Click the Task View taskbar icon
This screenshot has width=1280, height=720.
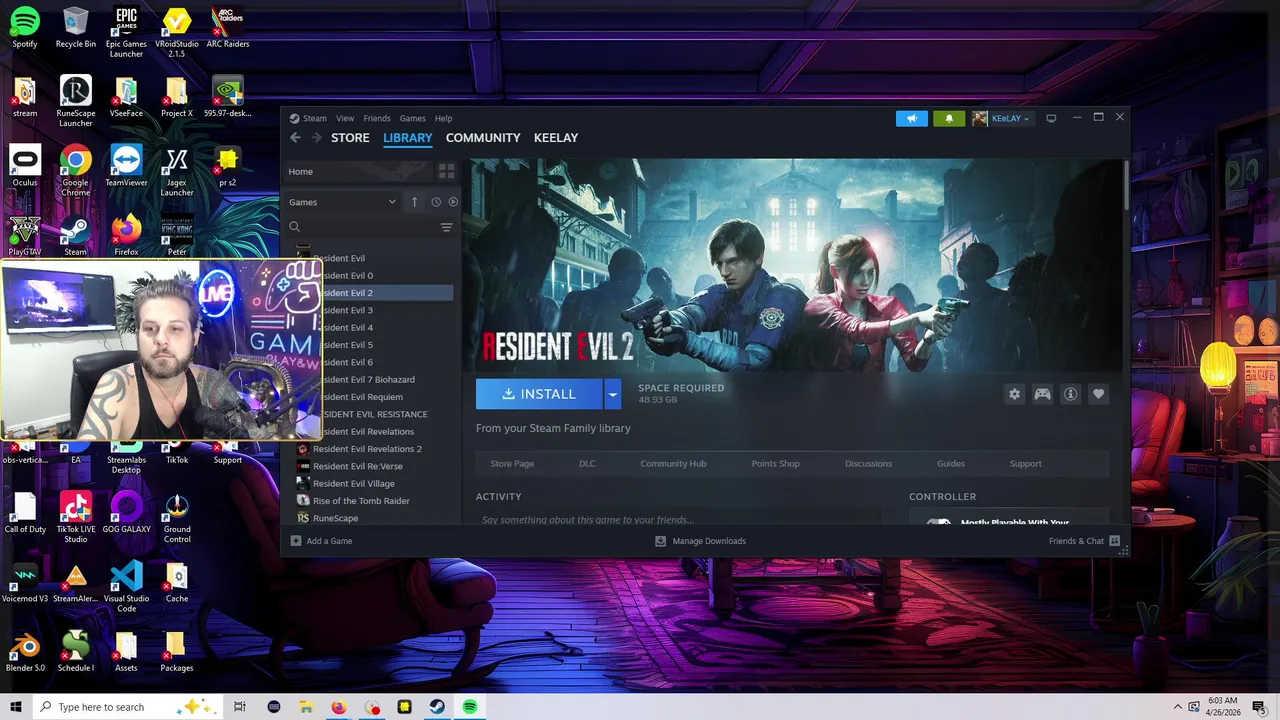click(239, 707)
